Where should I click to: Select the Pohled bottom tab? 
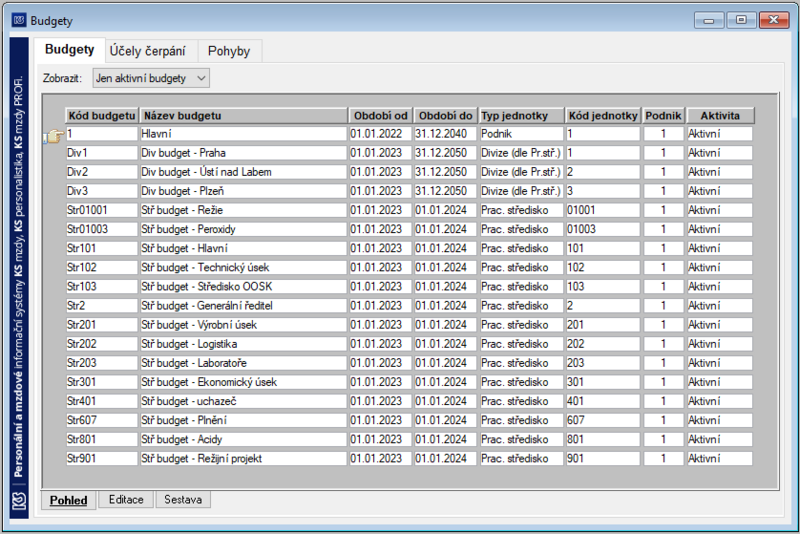point(68,500)
